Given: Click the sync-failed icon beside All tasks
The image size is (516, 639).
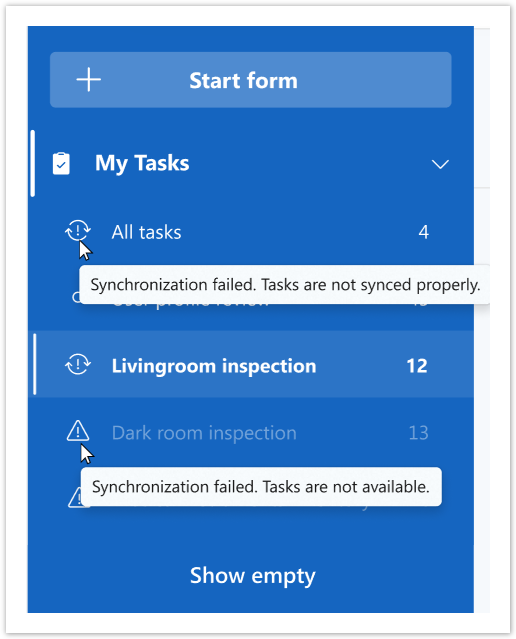Looking at the screenshot, I should pos(78,231).
